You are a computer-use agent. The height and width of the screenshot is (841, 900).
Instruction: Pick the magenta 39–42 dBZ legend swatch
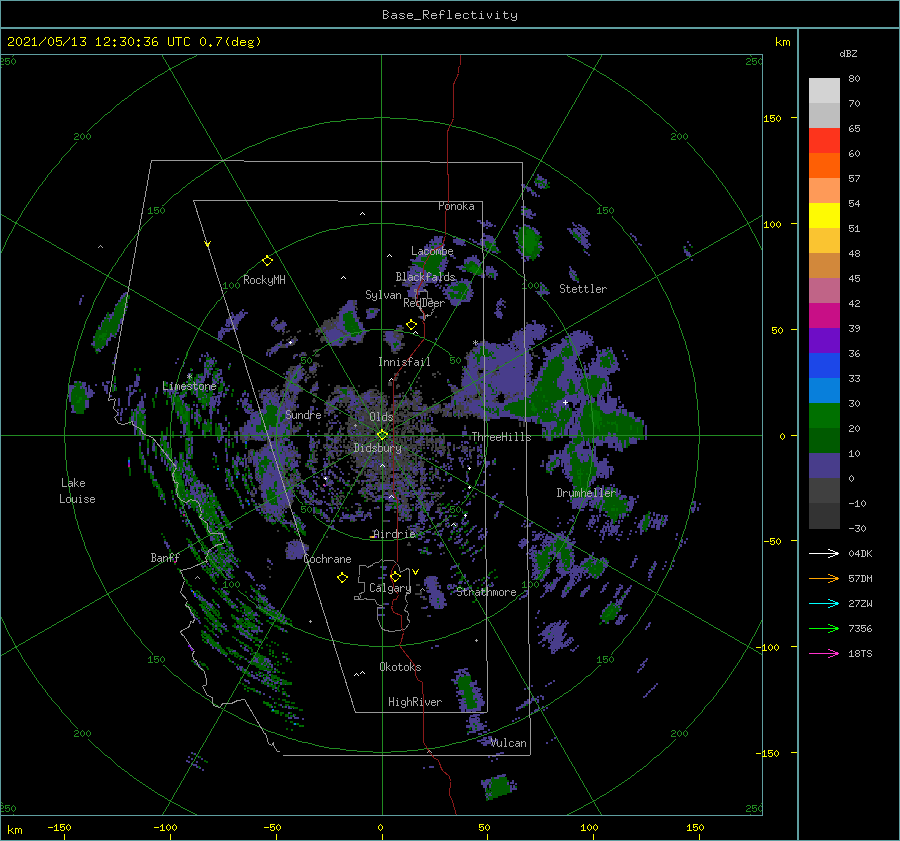click(824, 316)
